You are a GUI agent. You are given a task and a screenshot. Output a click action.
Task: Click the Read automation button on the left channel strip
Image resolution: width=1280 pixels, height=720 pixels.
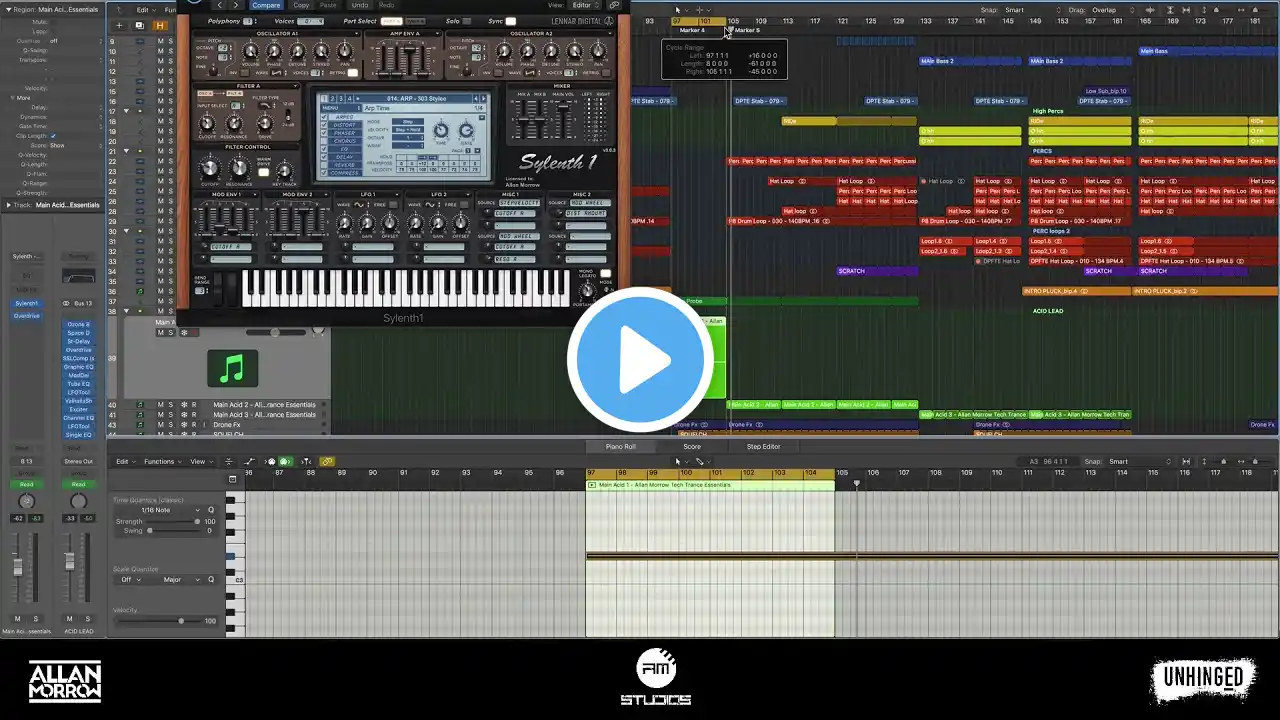27,484
